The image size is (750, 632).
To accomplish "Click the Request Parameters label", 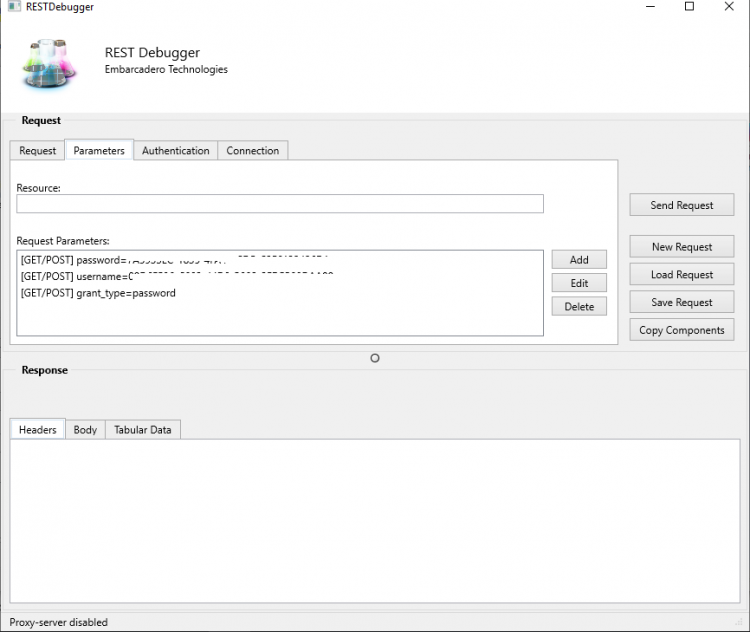I will [63, 241].
